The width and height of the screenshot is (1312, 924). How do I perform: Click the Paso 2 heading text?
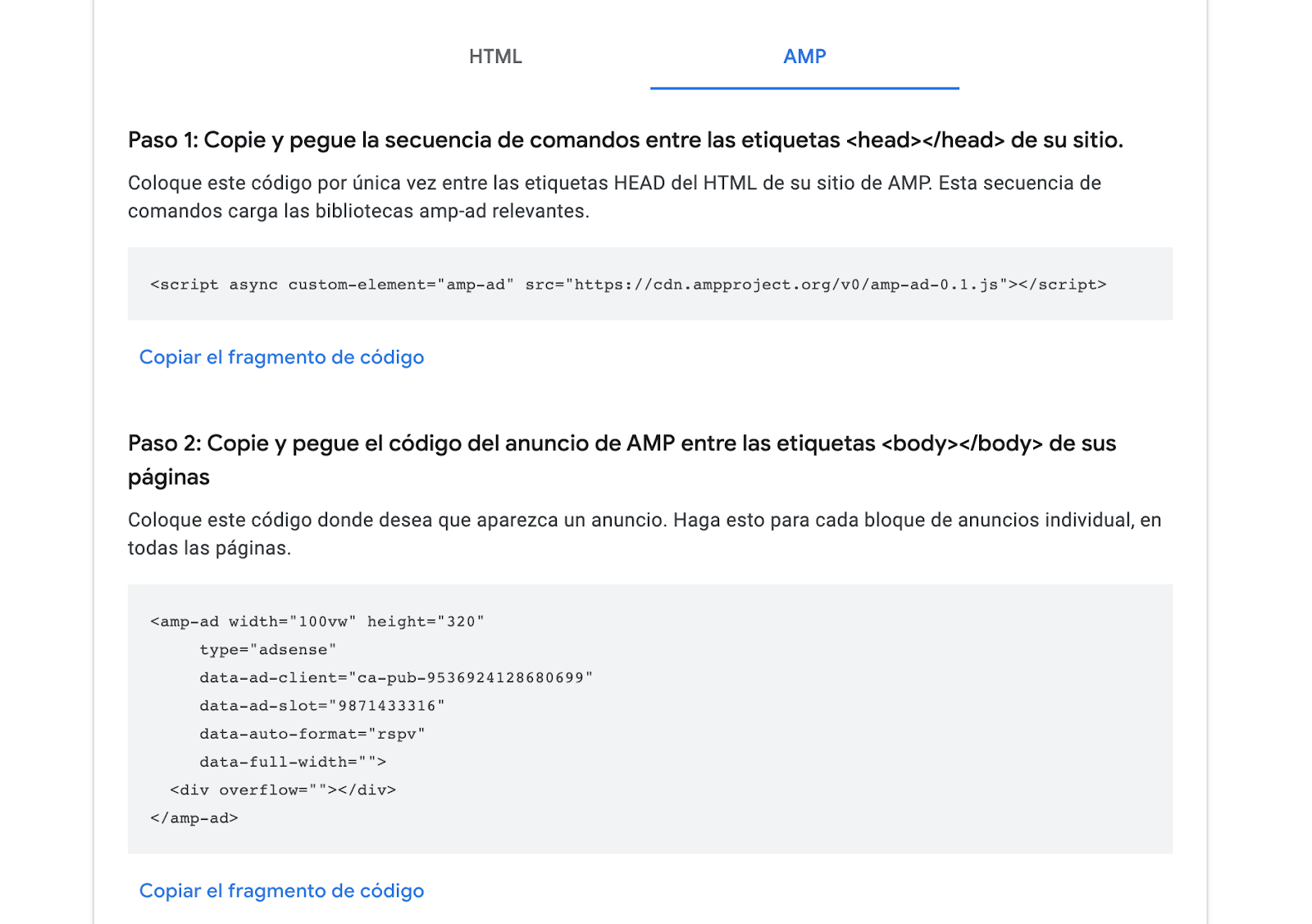point(622,444)
